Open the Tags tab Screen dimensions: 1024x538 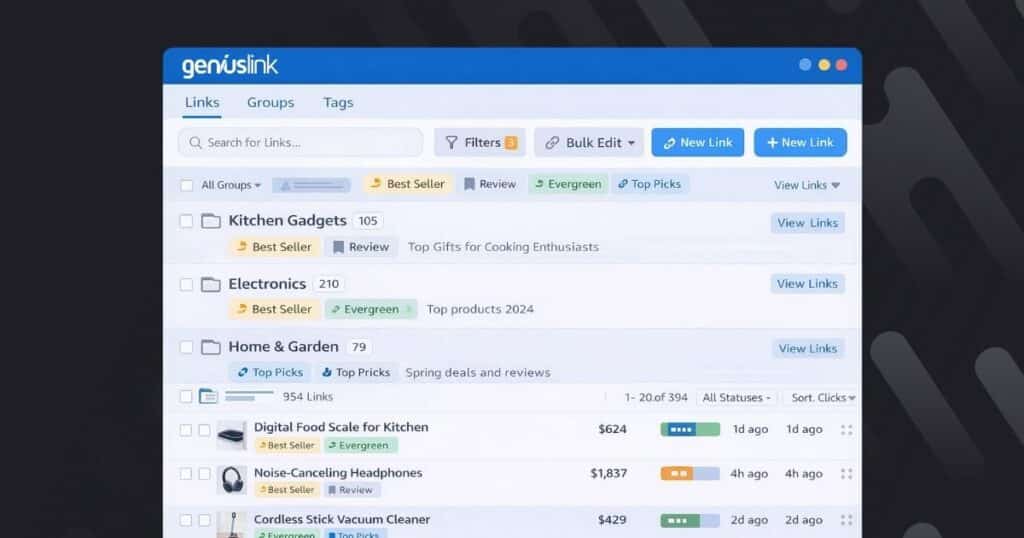click(x=338, y=102)
